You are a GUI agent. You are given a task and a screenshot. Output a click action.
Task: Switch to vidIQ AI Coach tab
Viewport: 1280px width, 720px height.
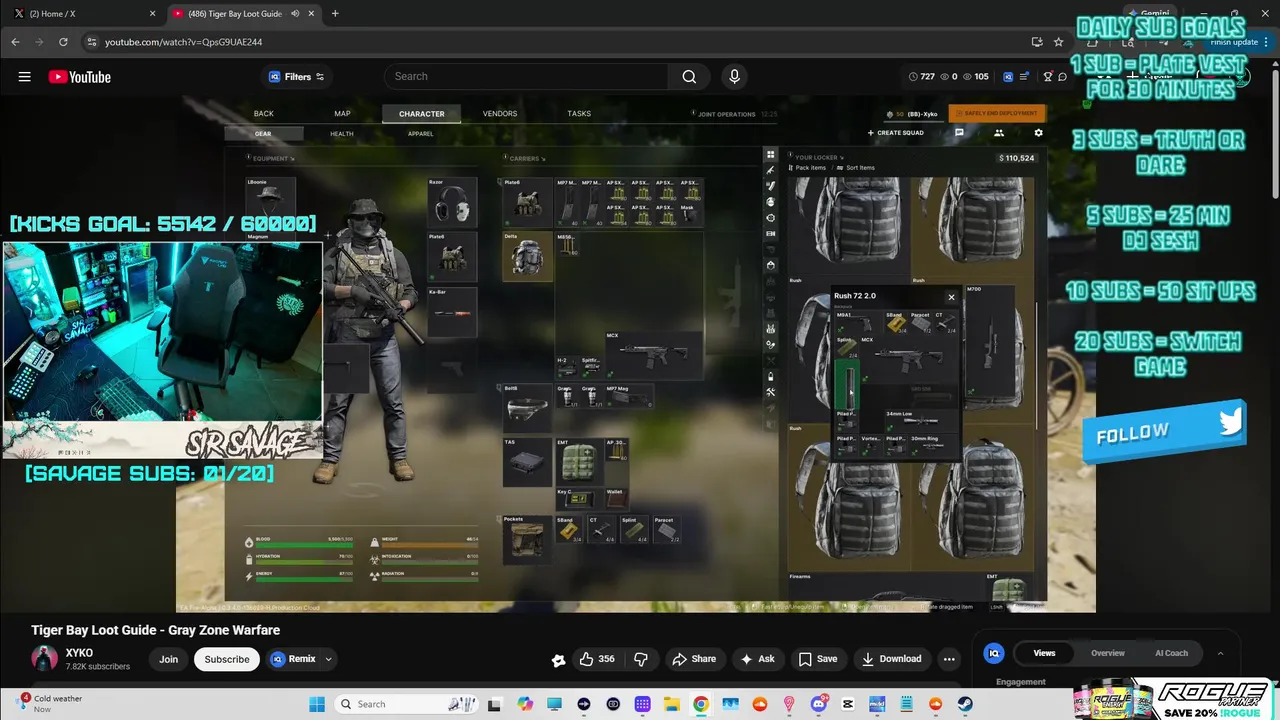1172,653
